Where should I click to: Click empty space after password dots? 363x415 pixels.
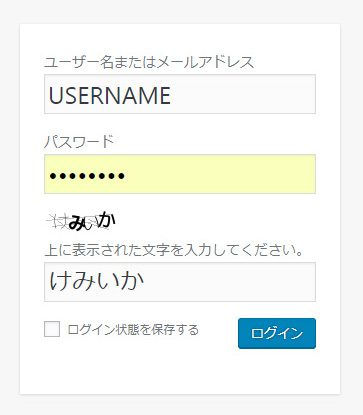tap(220, 174)
